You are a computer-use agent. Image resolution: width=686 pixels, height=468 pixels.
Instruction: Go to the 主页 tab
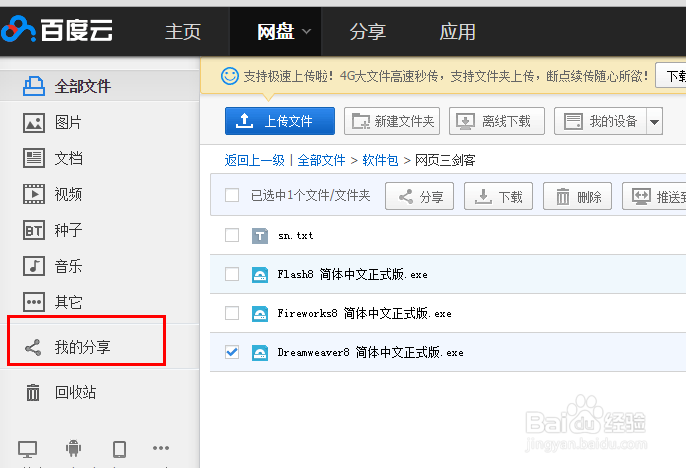(183, 32)
